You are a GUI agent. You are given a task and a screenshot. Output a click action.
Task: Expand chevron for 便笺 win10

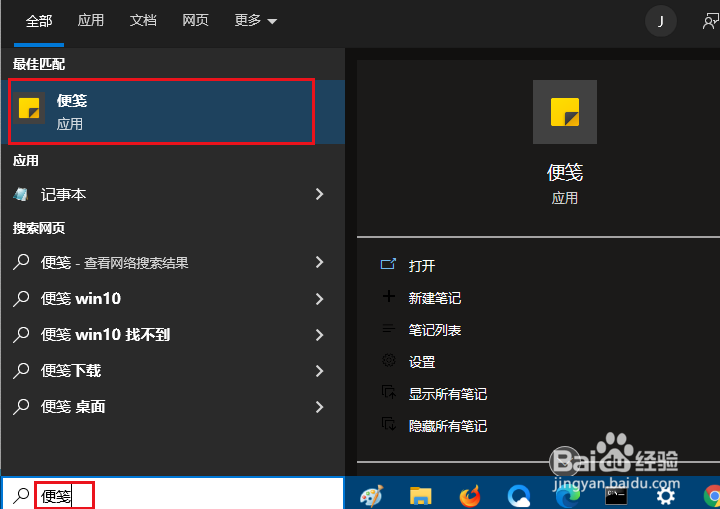320,299
